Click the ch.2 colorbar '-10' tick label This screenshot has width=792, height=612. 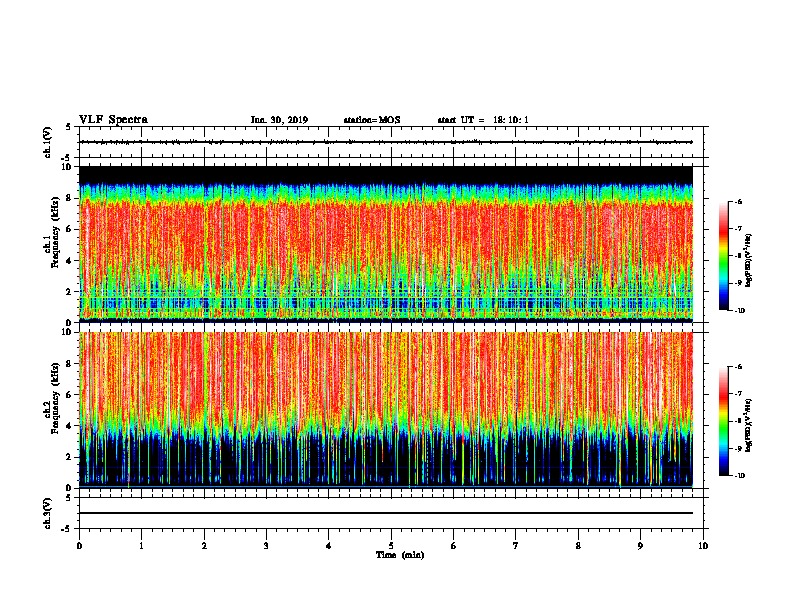[739, 475]
